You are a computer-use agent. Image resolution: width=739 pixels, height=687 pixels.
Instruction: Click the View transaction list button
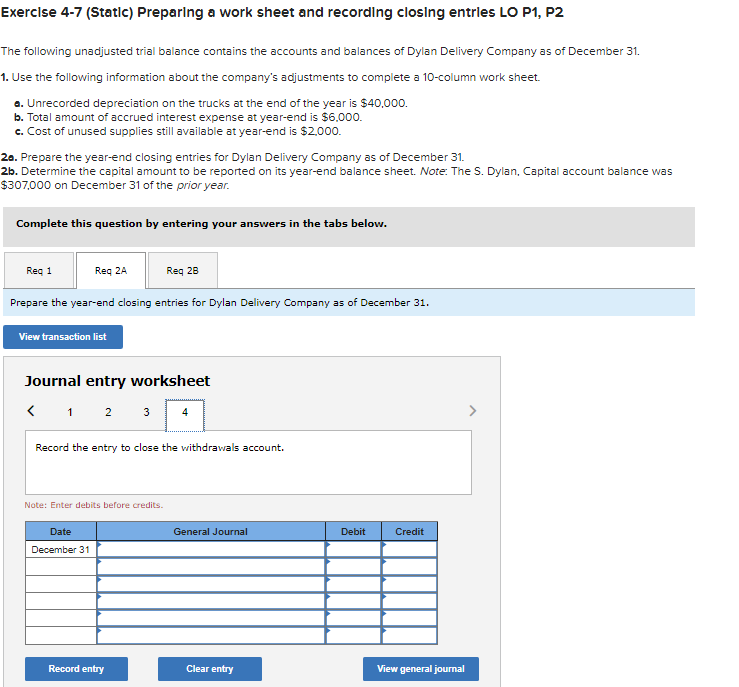pos(63,337)
